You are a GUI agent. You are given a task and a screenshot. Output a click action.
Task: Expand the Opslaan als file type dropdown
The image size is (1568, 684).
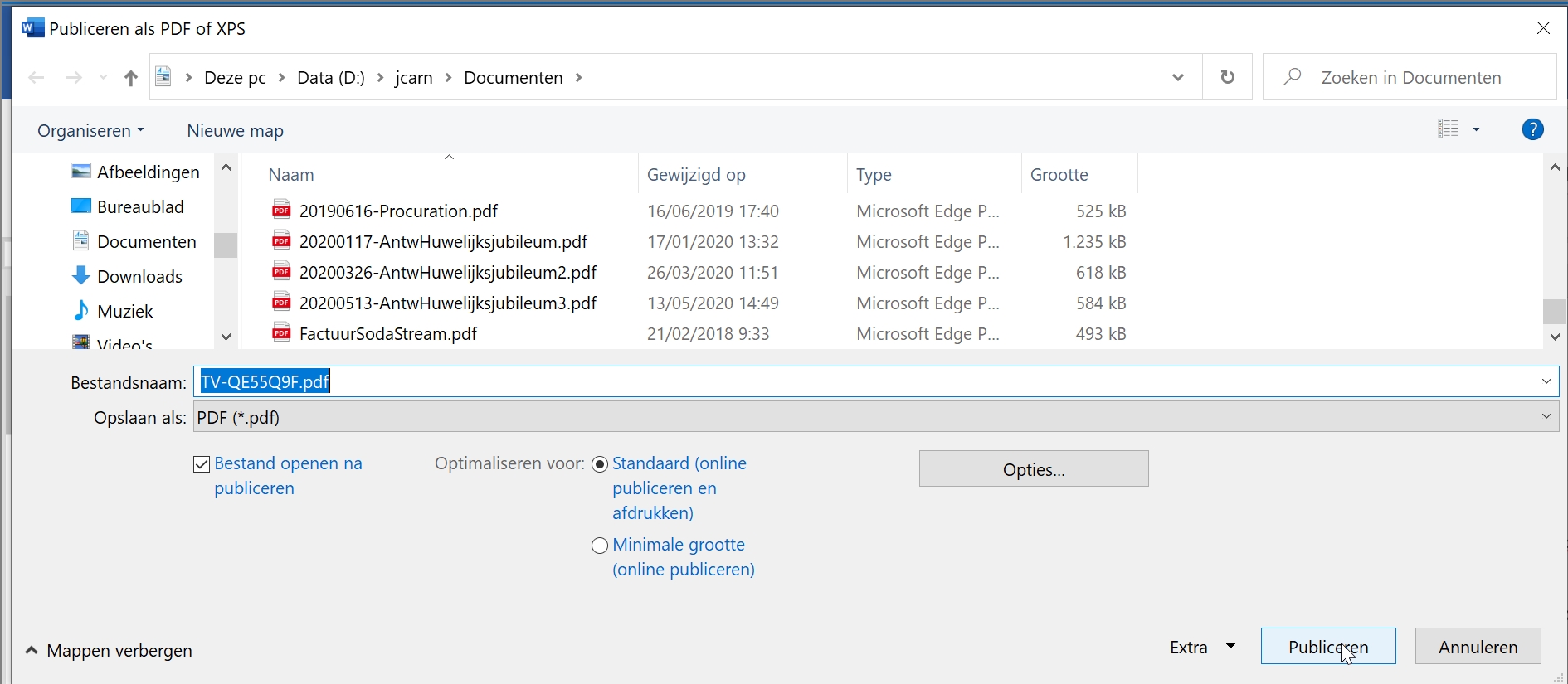point(1546,416)
